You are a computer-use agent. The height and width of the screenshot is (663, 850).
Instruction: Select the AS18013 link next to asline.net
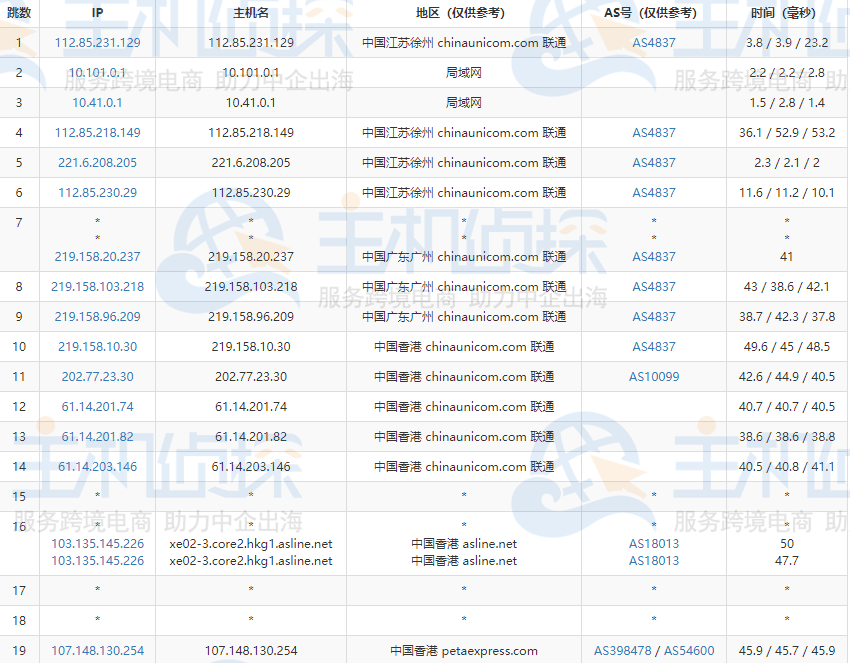click(x=654, y=546)
